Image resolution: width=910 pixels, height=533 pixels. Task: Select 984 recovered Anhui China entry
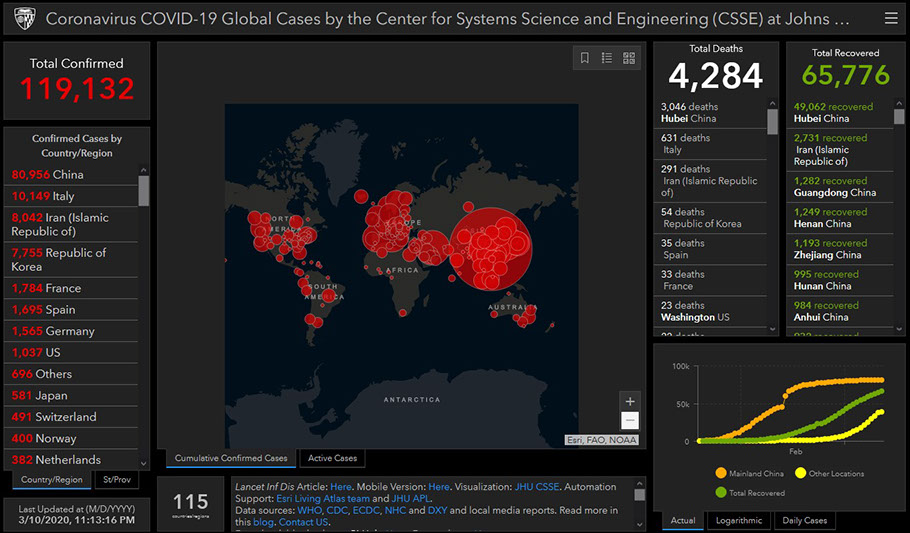click(842, 311)
